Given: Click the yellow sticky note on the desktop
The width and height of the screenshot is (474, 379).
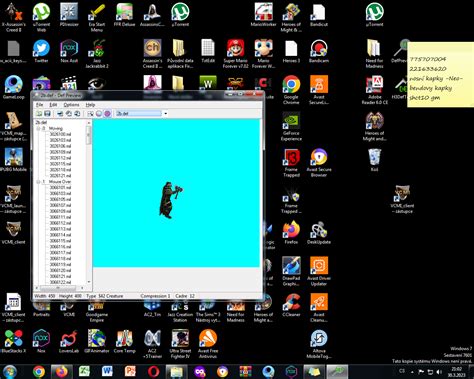Looking at the screenshot, I should click(x=441, y=75).
